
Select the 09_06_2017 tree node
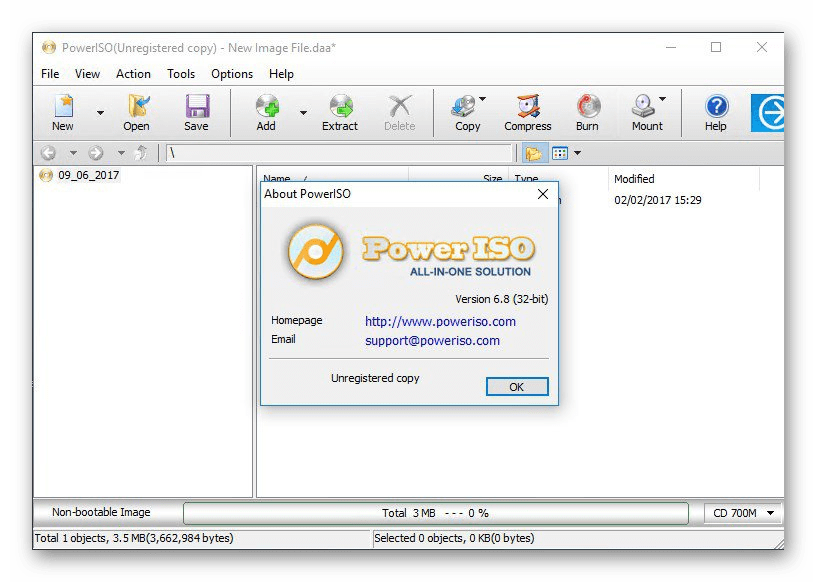[x=88, y=175]
